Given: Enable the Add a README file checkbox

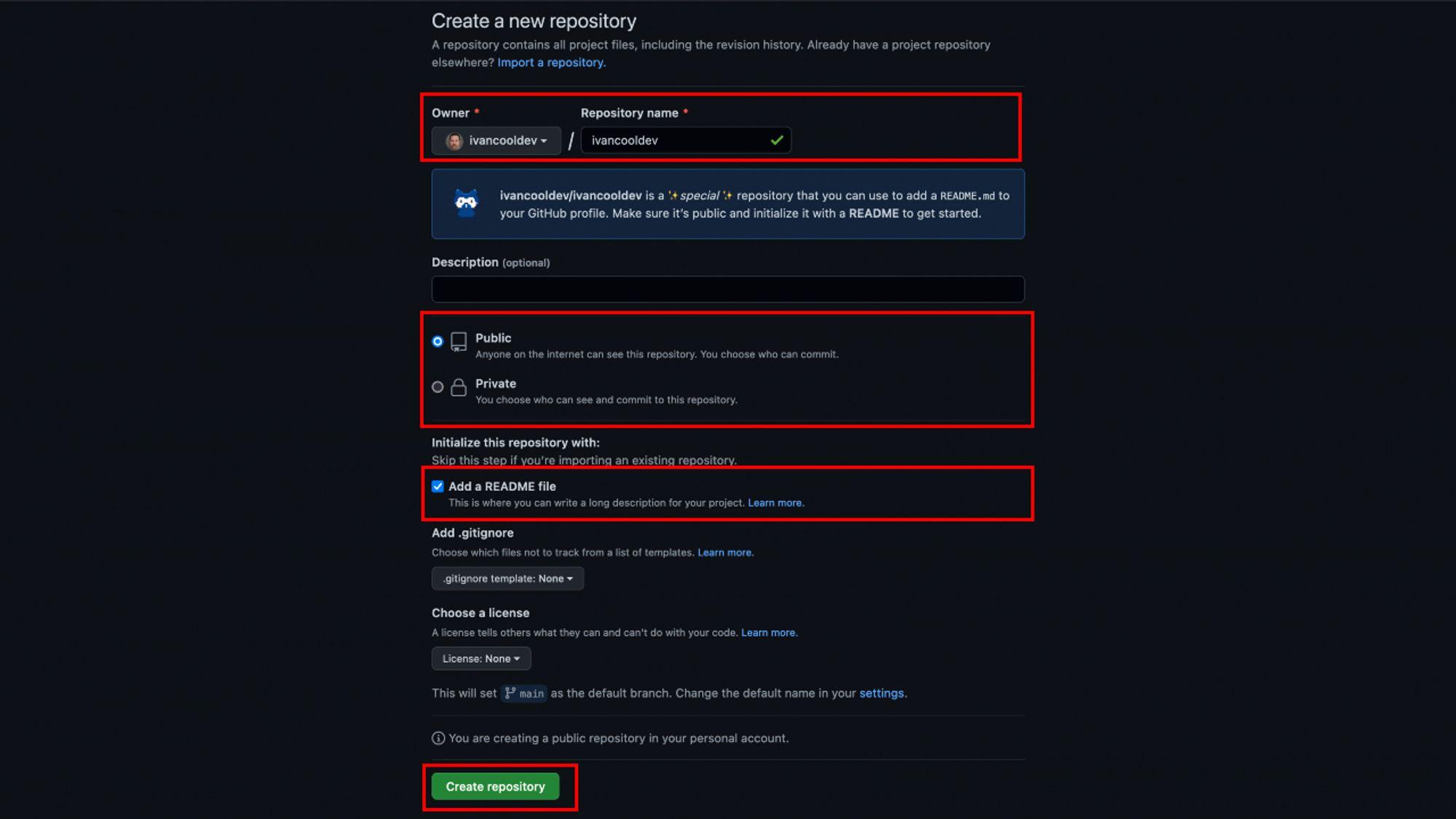Looking at the screenshot, I should click(x=437, y=486).
